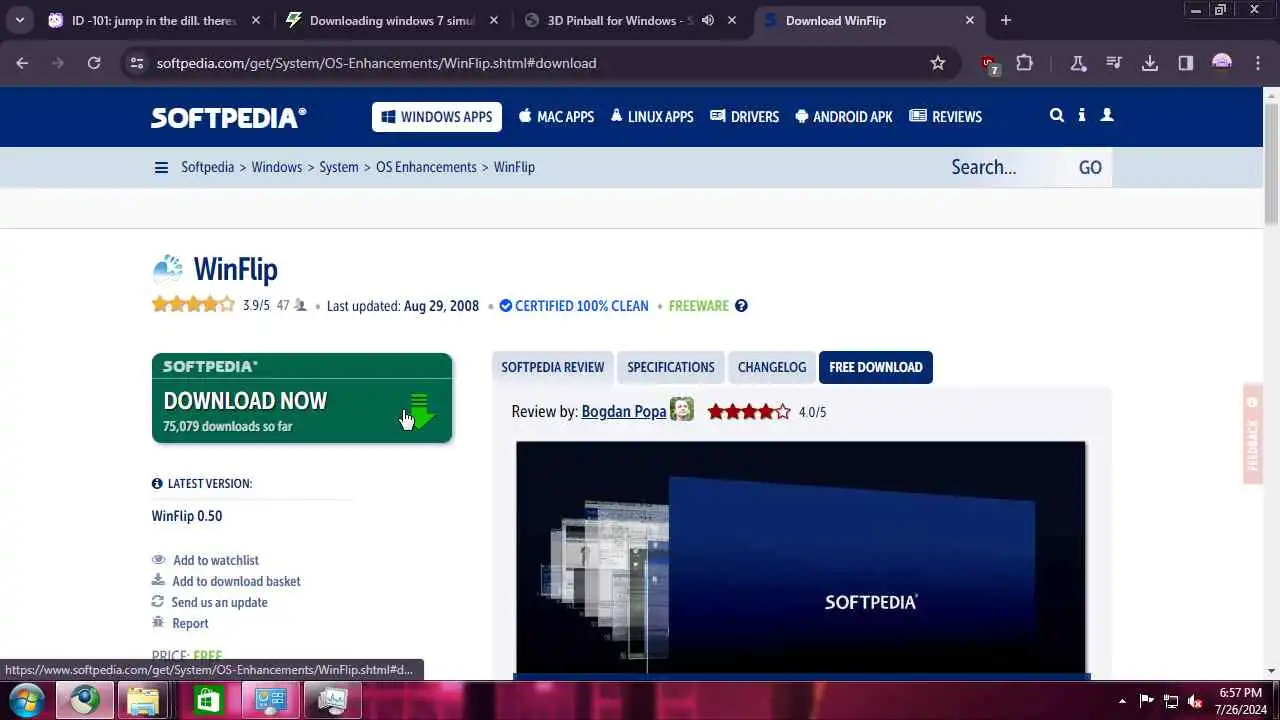Click the red 4.0/5 review stars

click(x=749, y=411)
